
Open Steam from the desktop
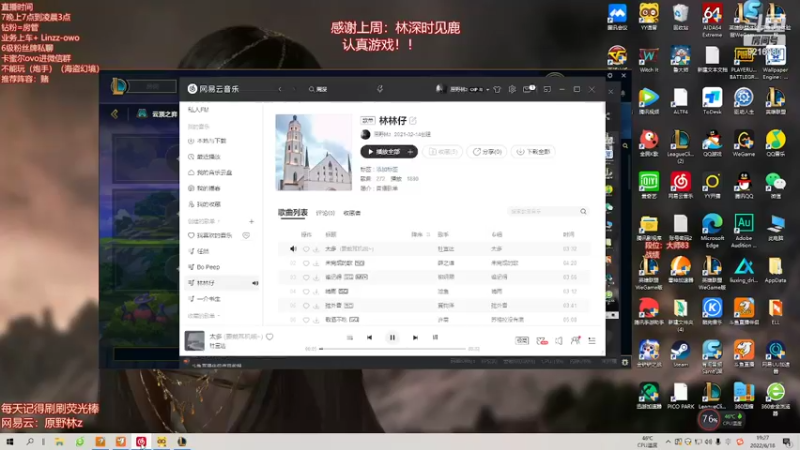(x=680, y=354)
